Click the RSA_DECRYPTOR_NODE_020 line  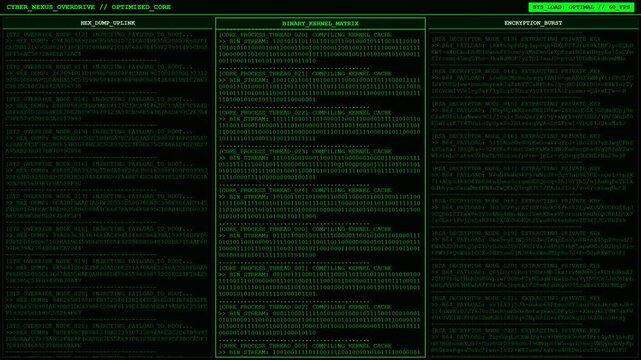516,266
